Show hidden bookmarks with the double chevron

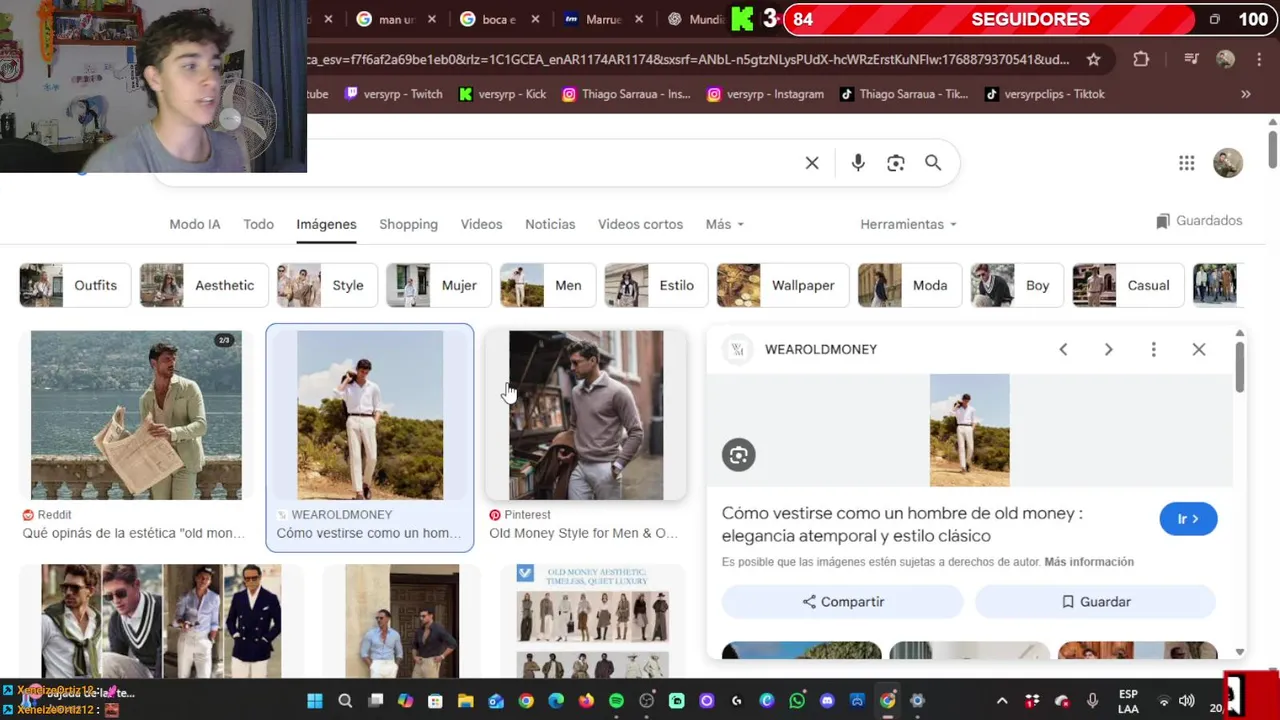[1246, 94]
